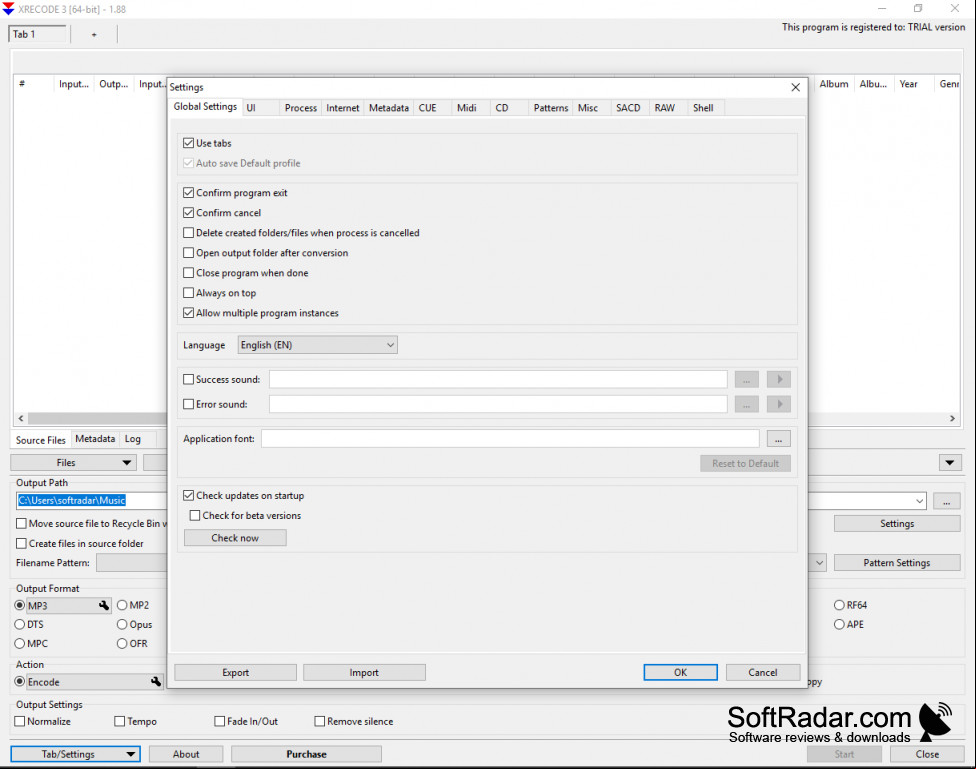Export the settings

coord(235,672)
